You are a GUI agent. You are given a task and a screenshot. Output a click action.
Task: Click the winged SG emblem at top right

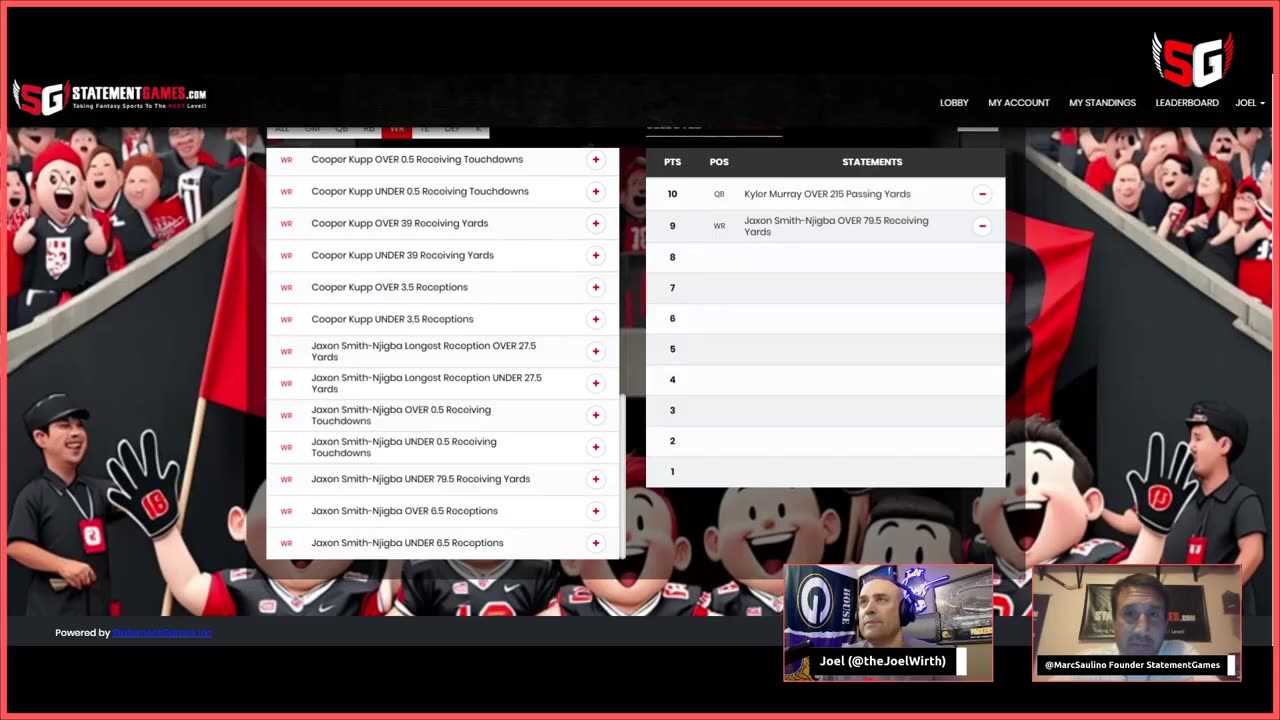(1192, 60)
